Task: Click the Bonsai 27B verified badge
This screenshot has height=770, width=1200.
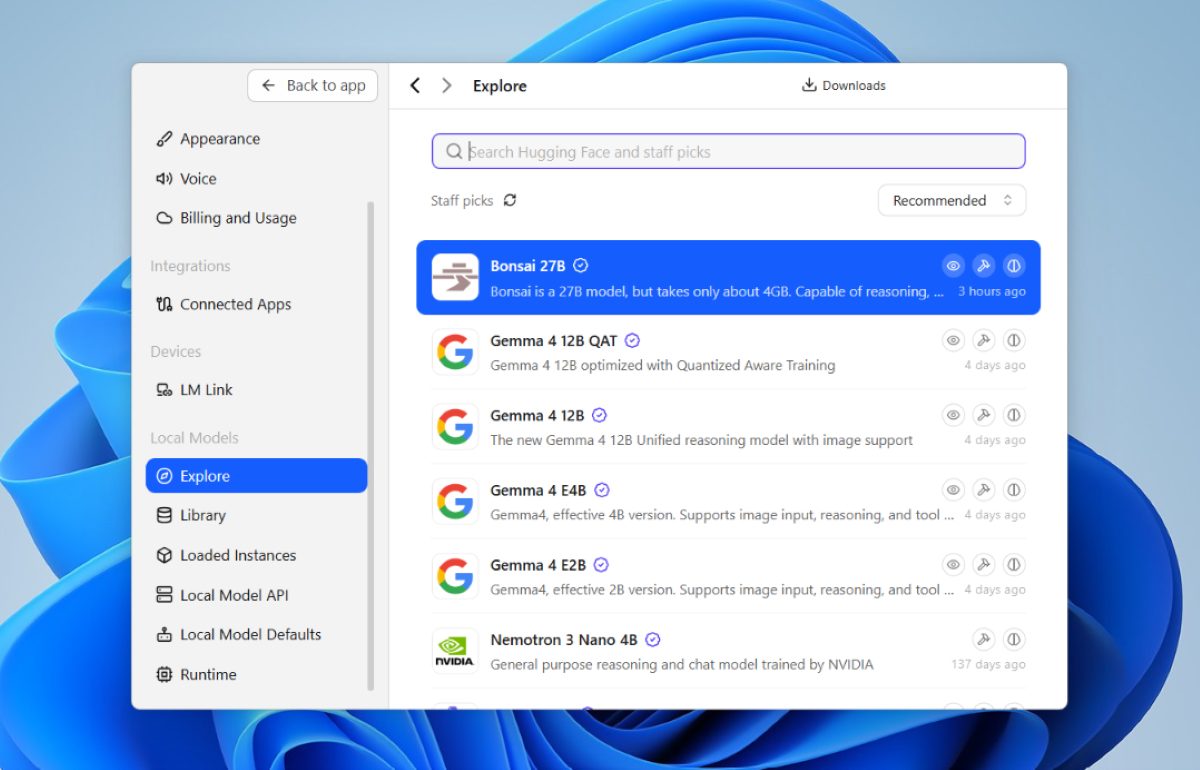Action: 580,266
